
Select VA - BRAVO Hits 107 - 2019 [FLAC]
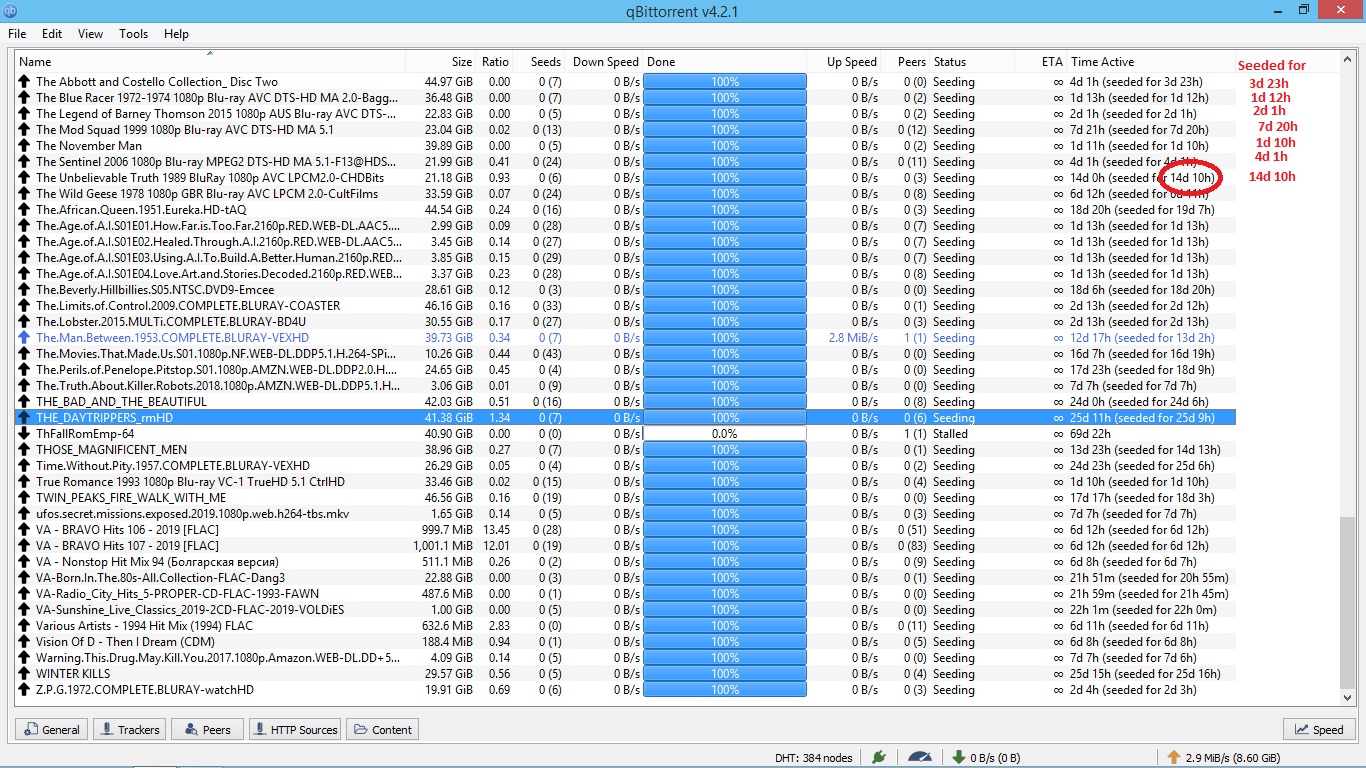[x=625, y=546]
